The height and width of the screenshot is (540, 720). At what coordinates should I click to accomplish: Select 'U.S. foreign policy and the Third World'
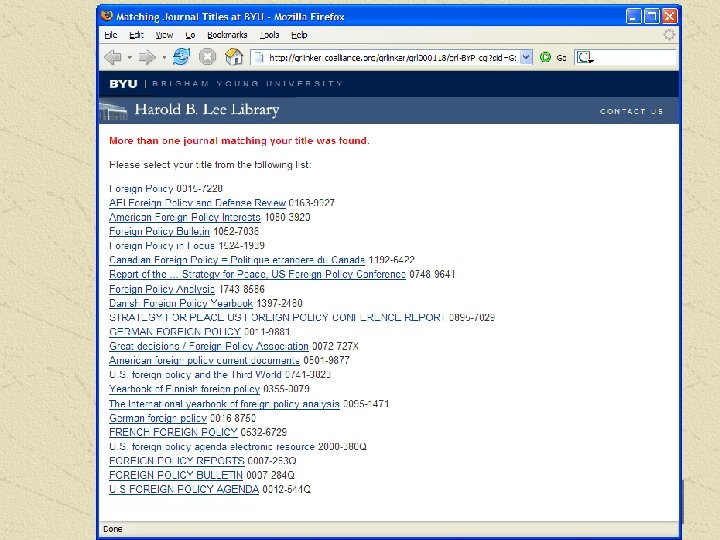pyautogui.click(x=195, y=375)
